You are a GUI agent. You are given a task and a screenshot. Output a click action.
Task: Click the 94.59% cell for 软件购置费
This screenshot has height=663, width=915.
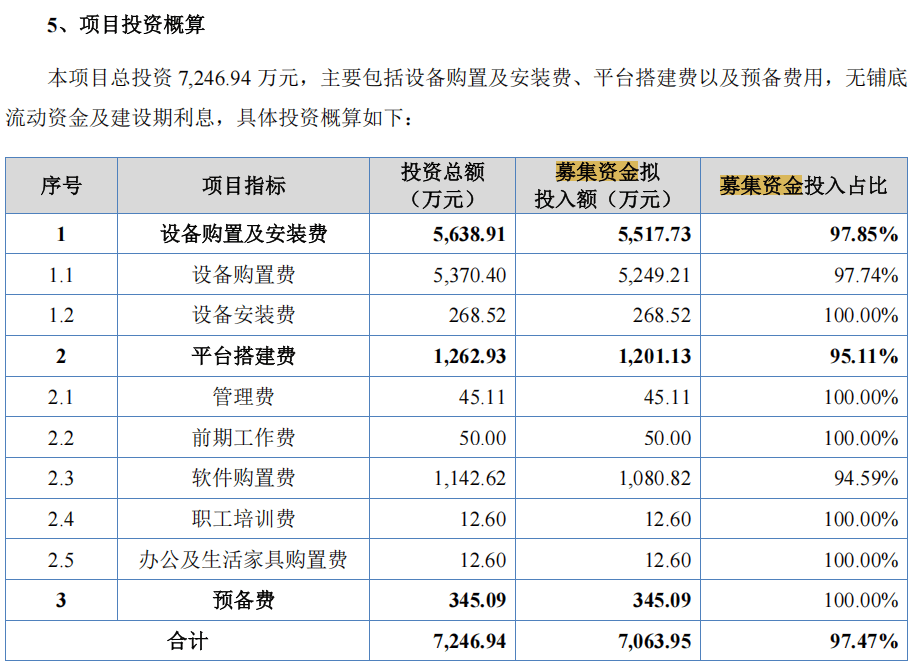pos(866,478)
